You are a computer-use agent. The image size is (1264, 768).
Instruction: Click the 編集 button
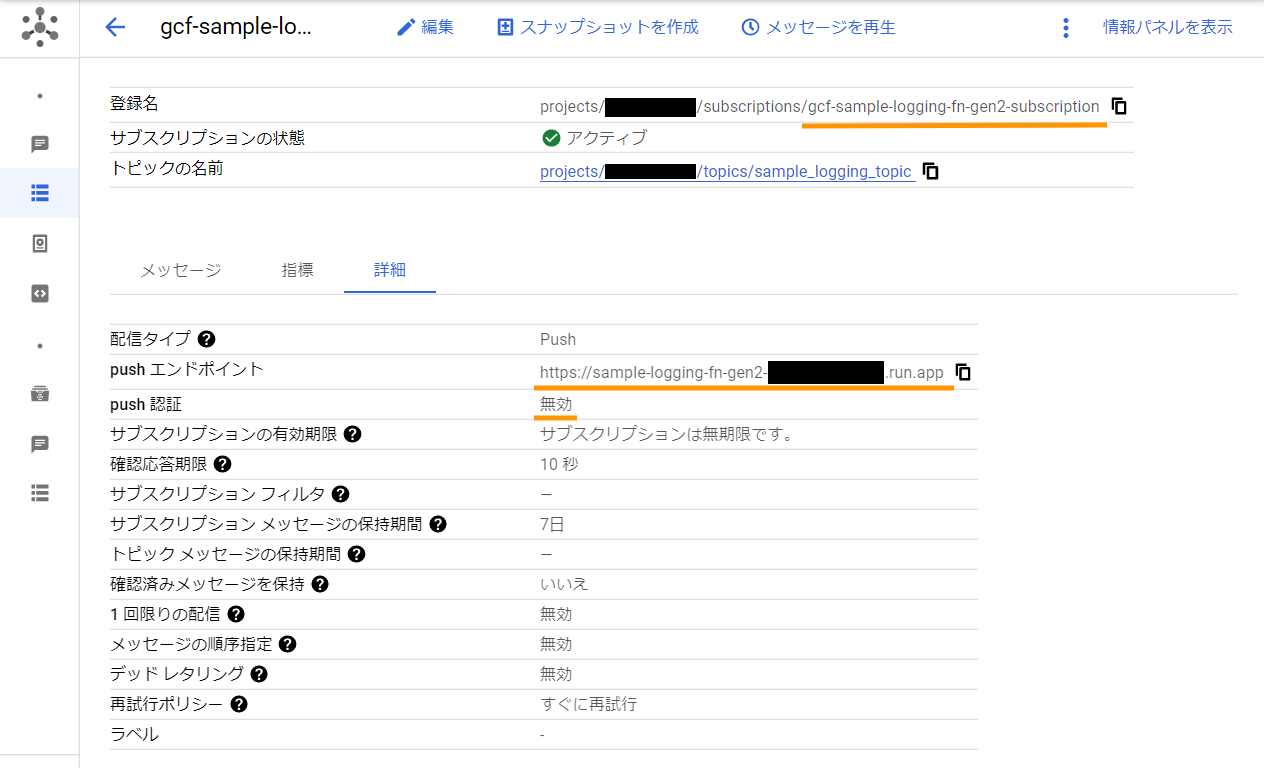coord(425,27)
